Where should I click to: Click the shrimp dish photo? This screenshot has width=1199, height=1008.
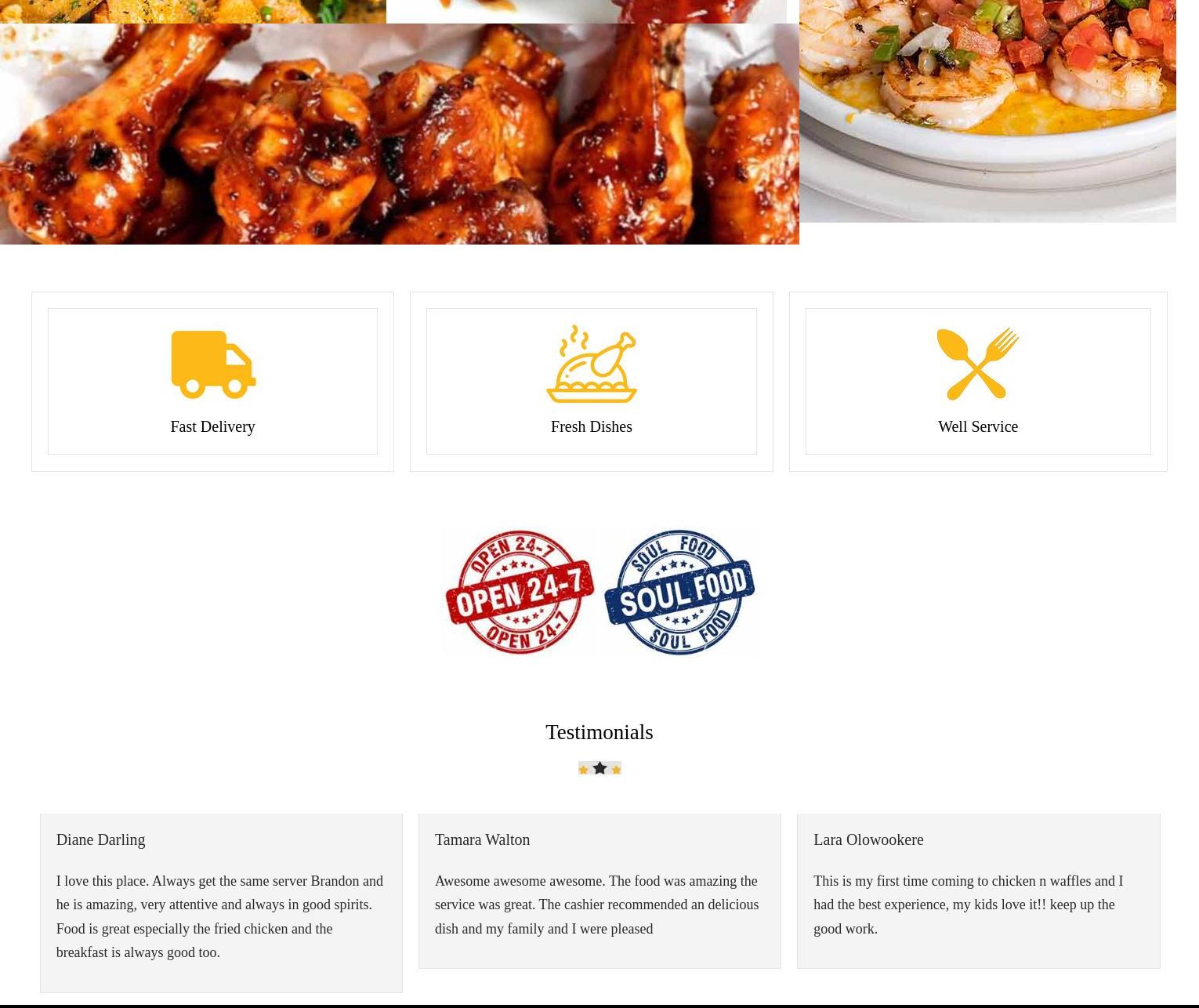pyautogui.click(x=987, y=111)
